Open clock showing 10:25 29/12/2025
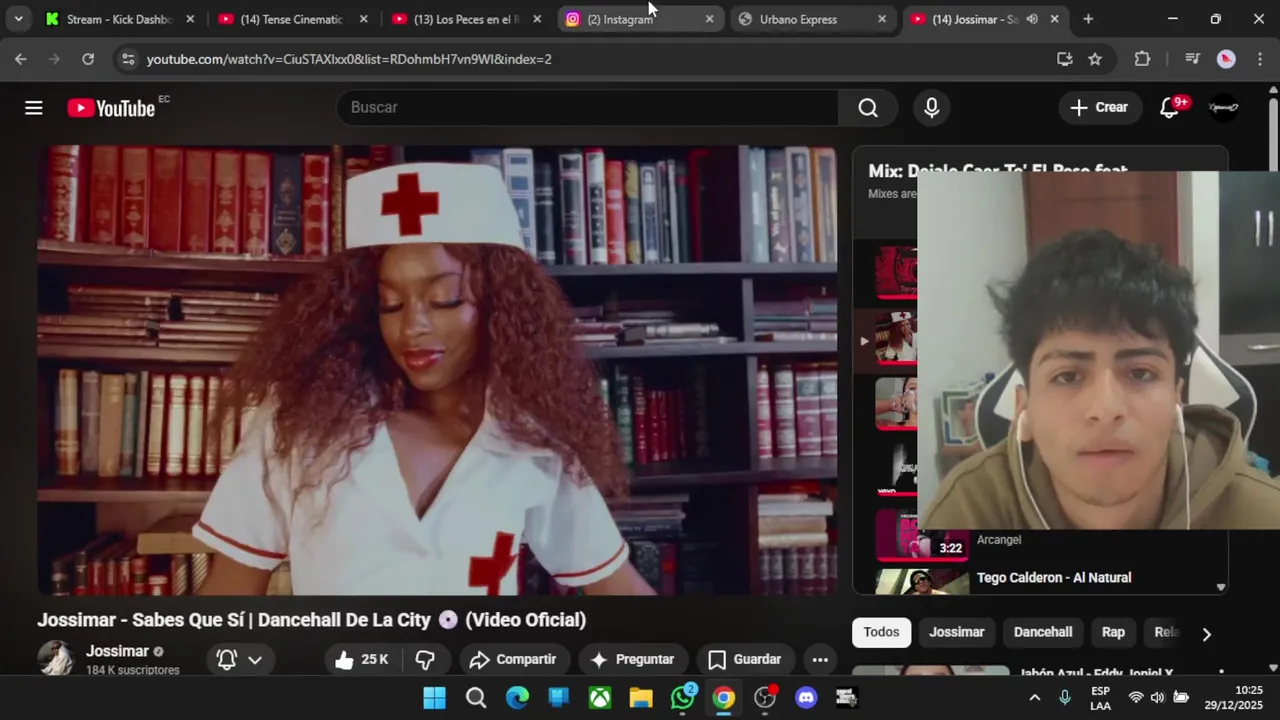Viewport: 1280px width, 720px height. pos(1234,698)
